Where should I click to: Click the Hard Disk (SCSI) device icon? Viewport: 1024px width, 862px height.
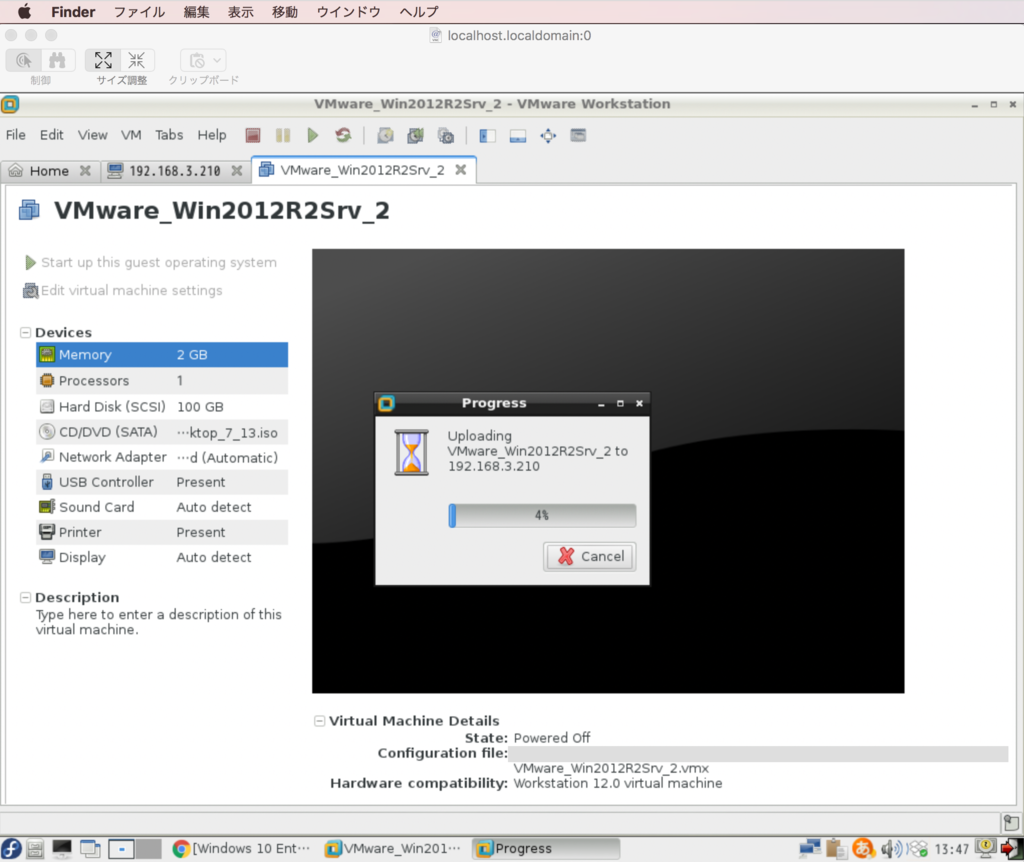click(x=47, y=407)
